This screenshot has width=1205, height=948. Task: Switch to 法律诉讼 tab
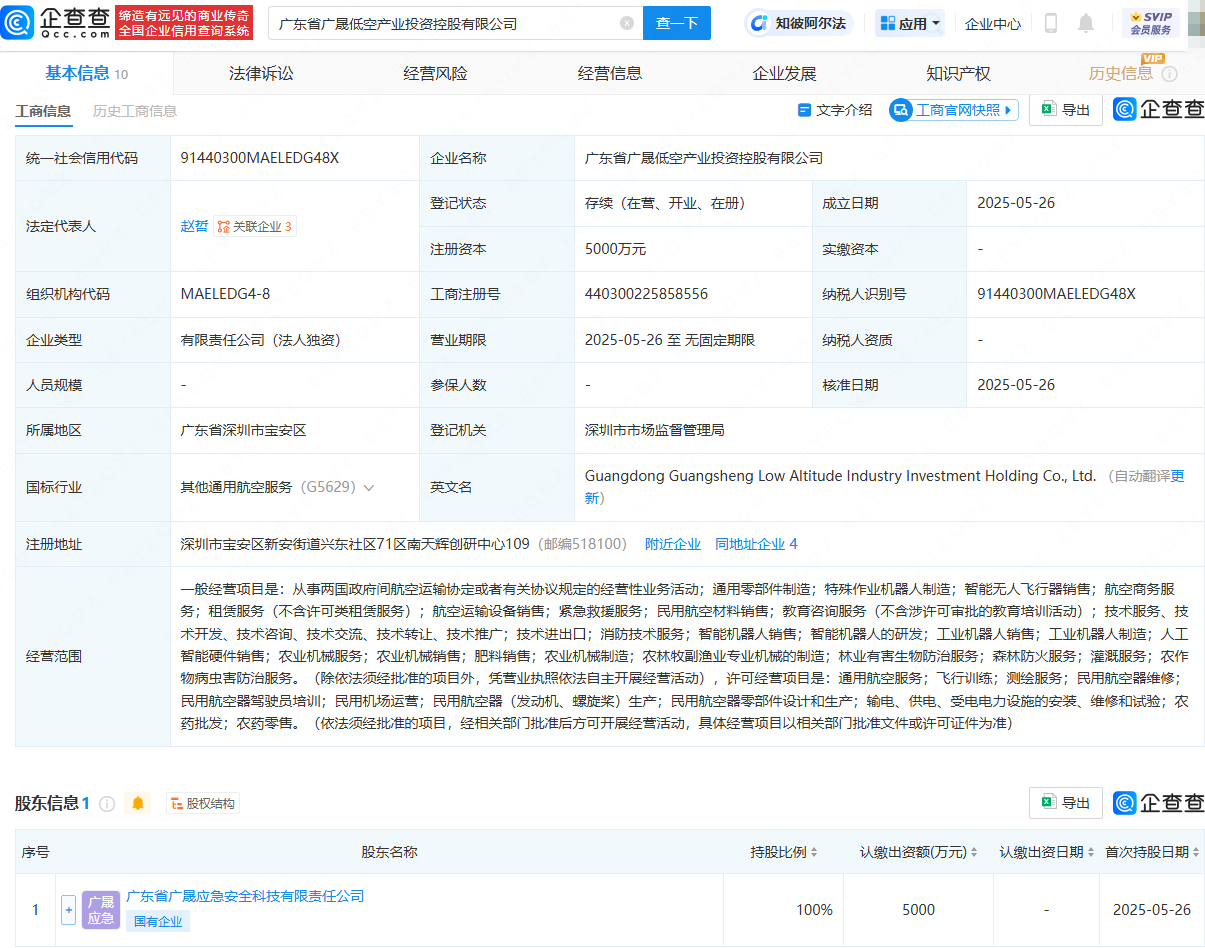pyautogui.click(x=261, y=73)
